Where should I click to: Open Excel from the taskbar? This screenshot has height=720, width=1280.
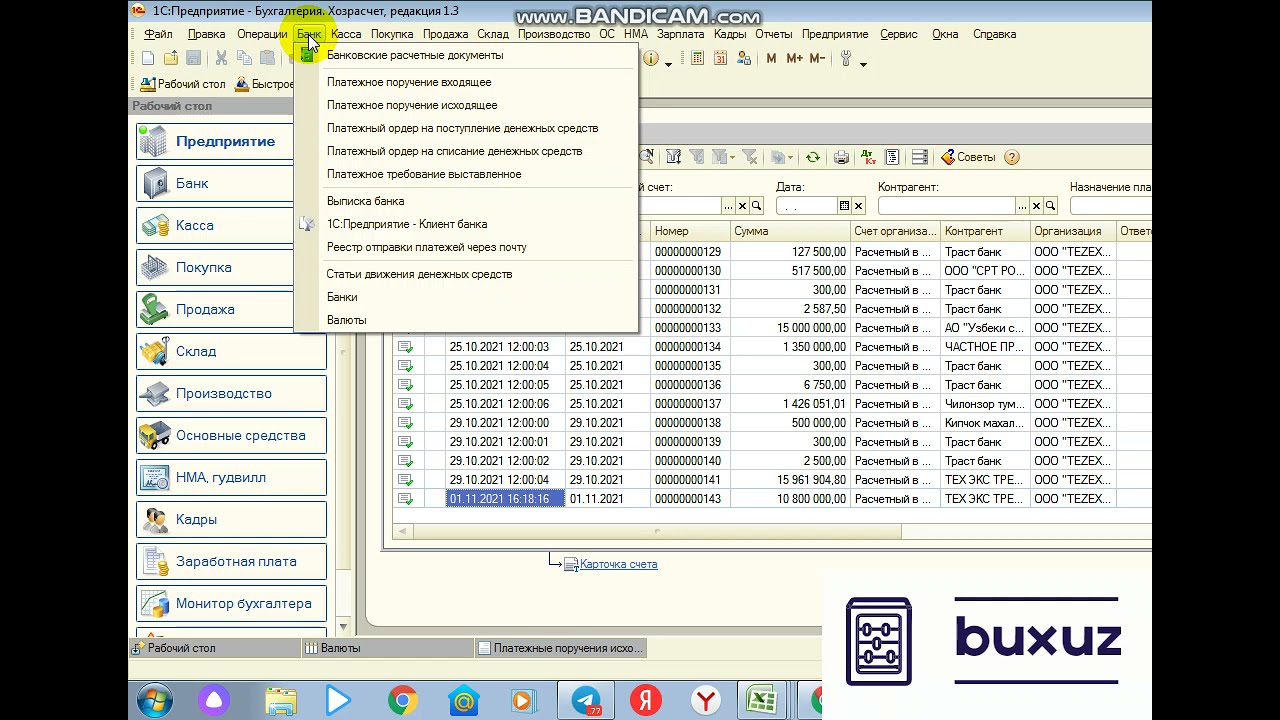click(762, 701)
